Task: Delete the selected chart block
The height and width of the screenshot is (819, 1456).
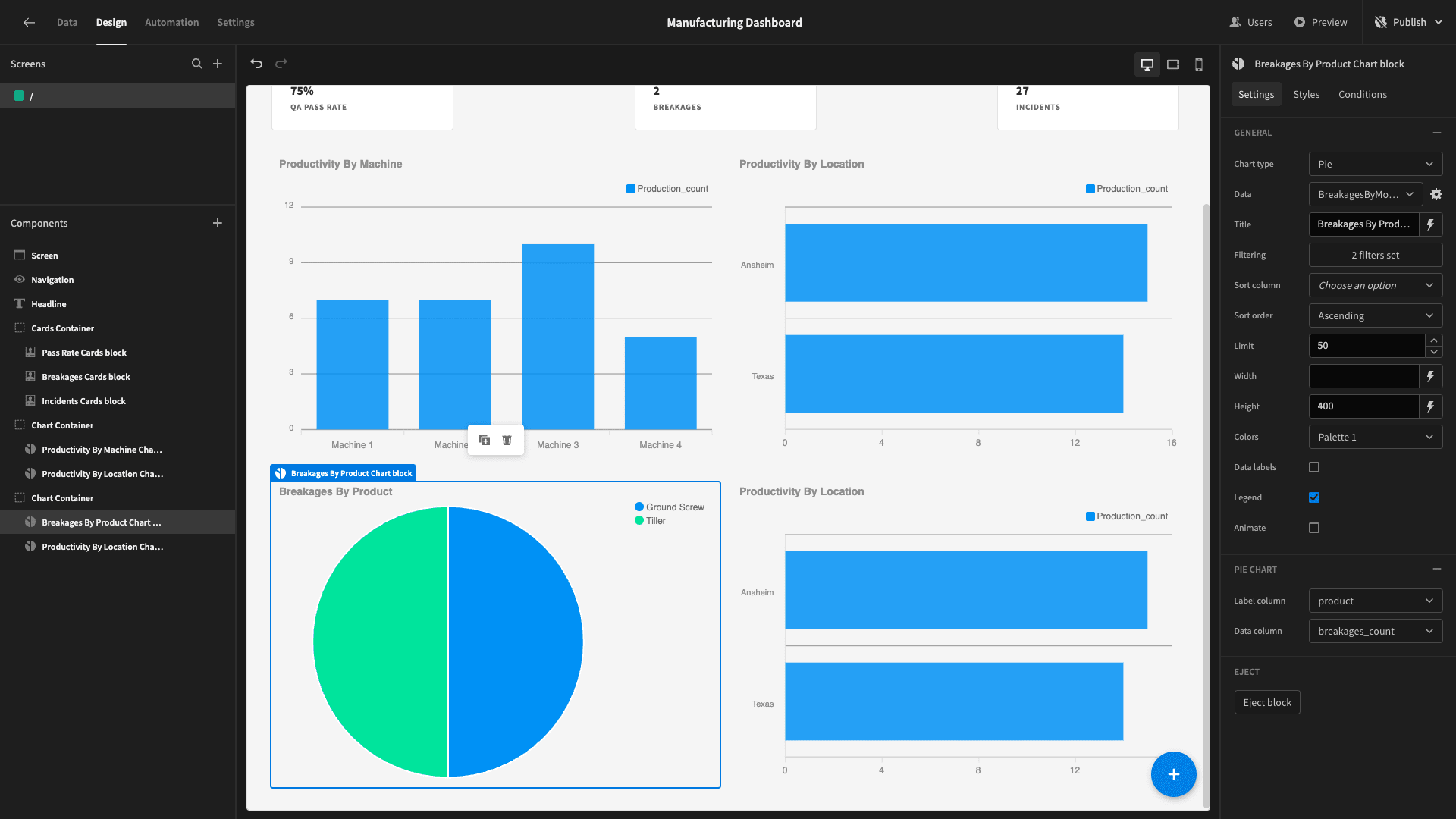Action: coord(507,440)
